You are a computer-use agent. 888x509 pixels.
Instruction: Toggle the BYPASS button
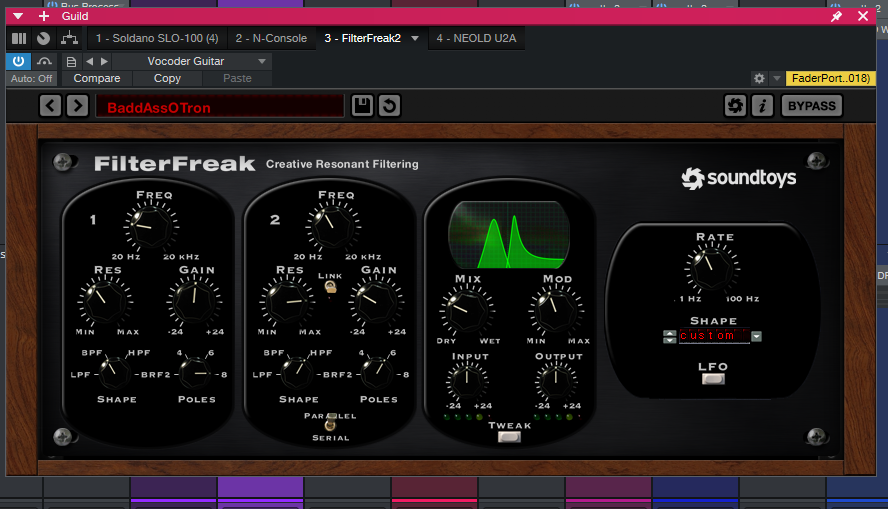(x=812, y=106)
